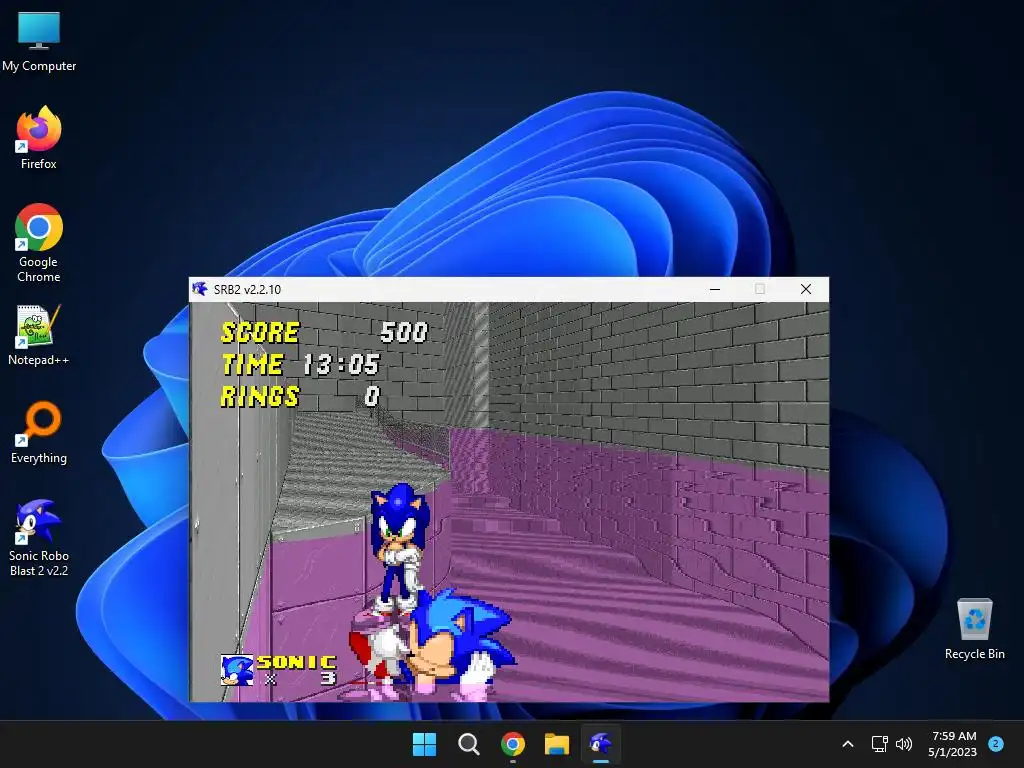Open the My Computer desktop icon
The image size is (1024, 768).
point(39,42)
